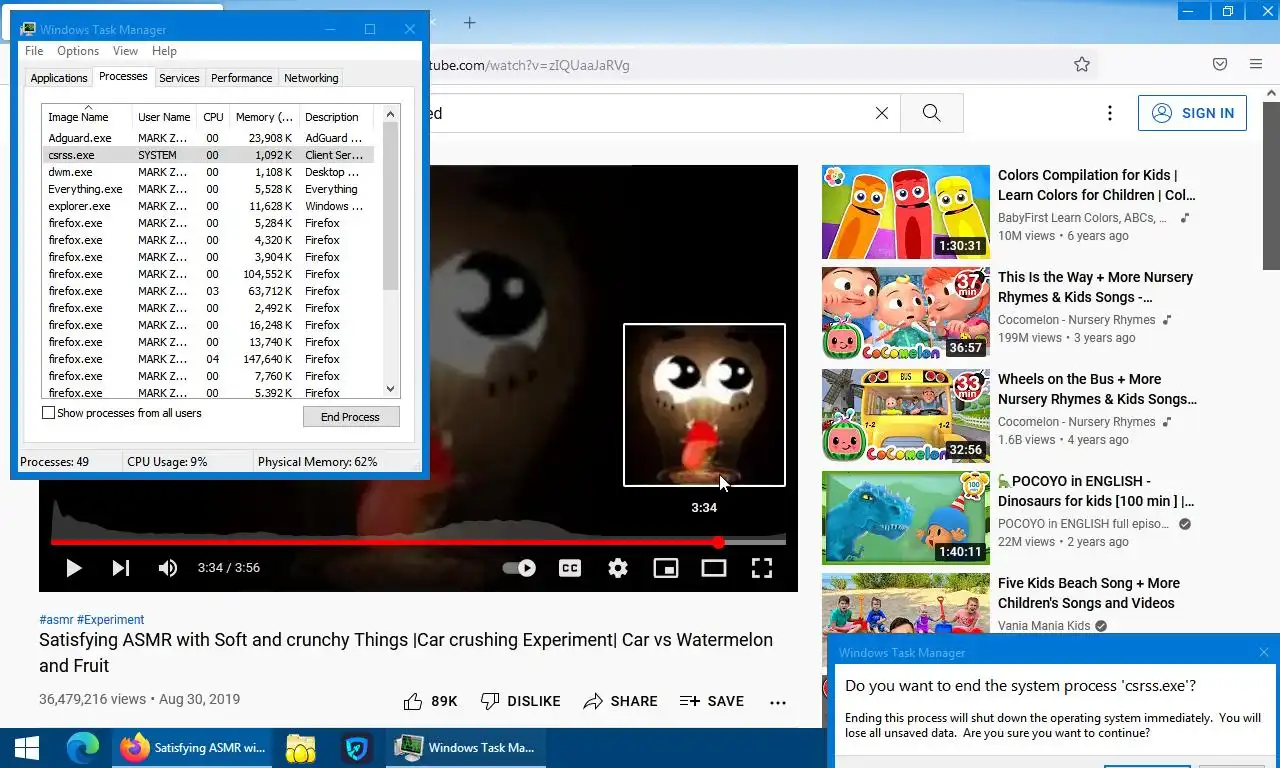This screenshot has width=1280, height=768.
Task: Open more actions ellipsis under video
Action: click(778, 702)
